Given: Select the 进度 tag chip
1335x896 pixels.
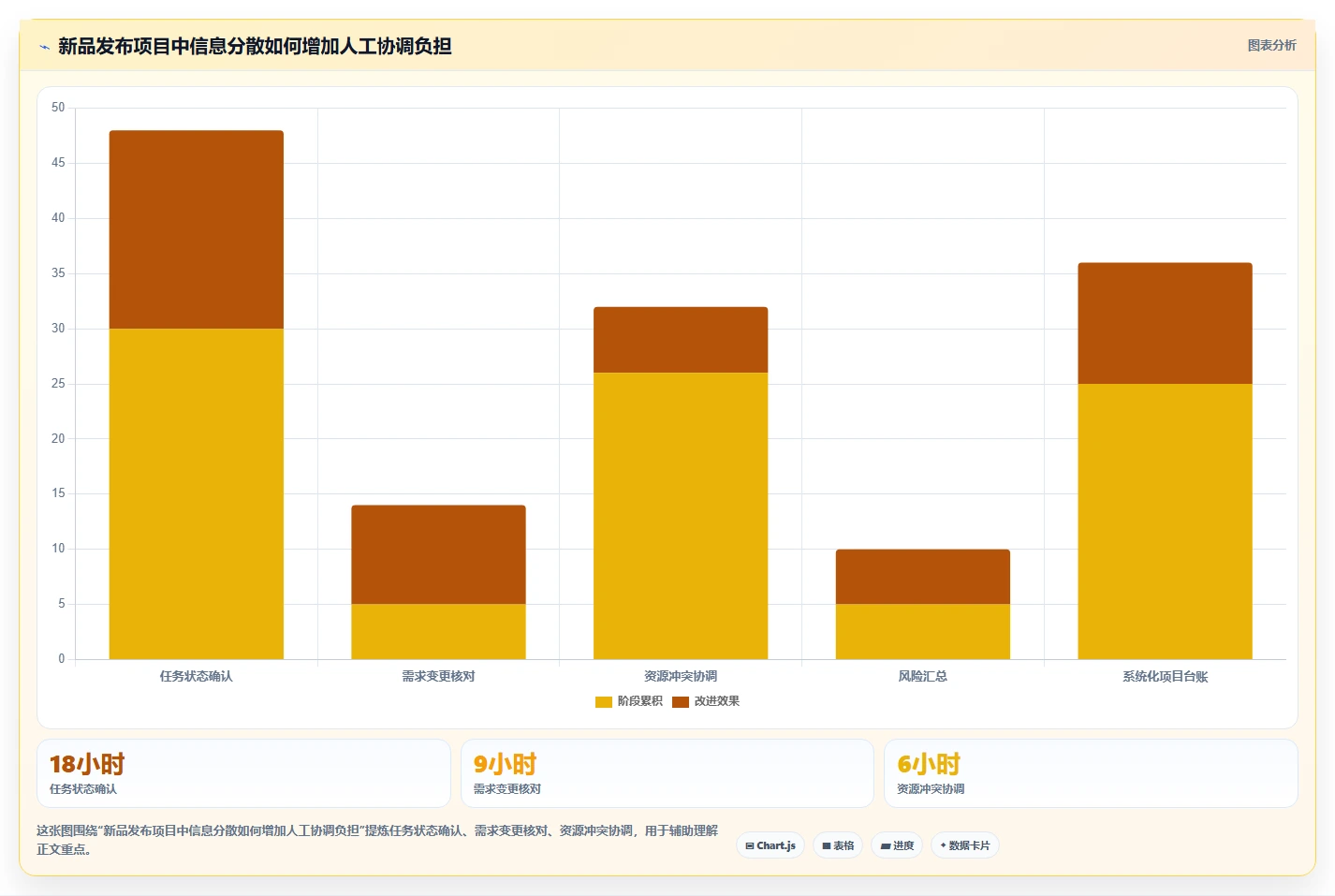Looking at the screenshot, I should click(897, 845).
